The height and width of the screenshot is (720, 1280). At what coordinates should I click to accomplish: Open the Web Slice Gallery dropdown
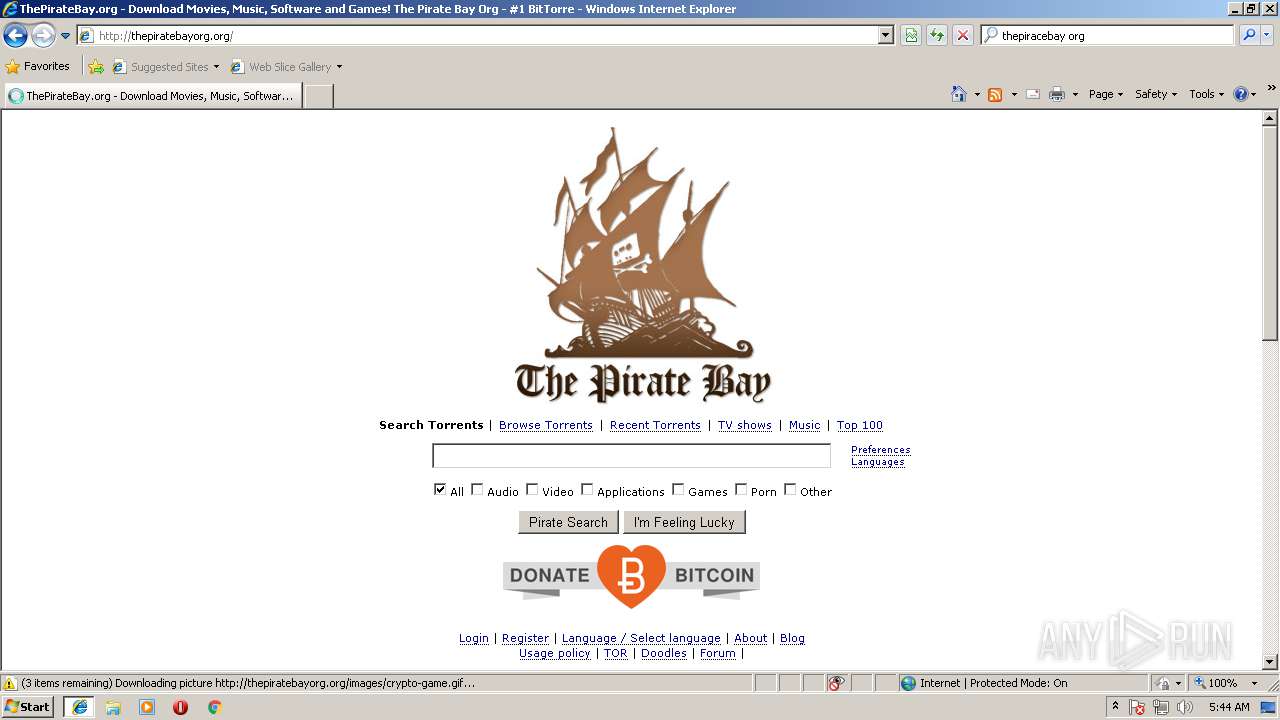click(286, 67)
